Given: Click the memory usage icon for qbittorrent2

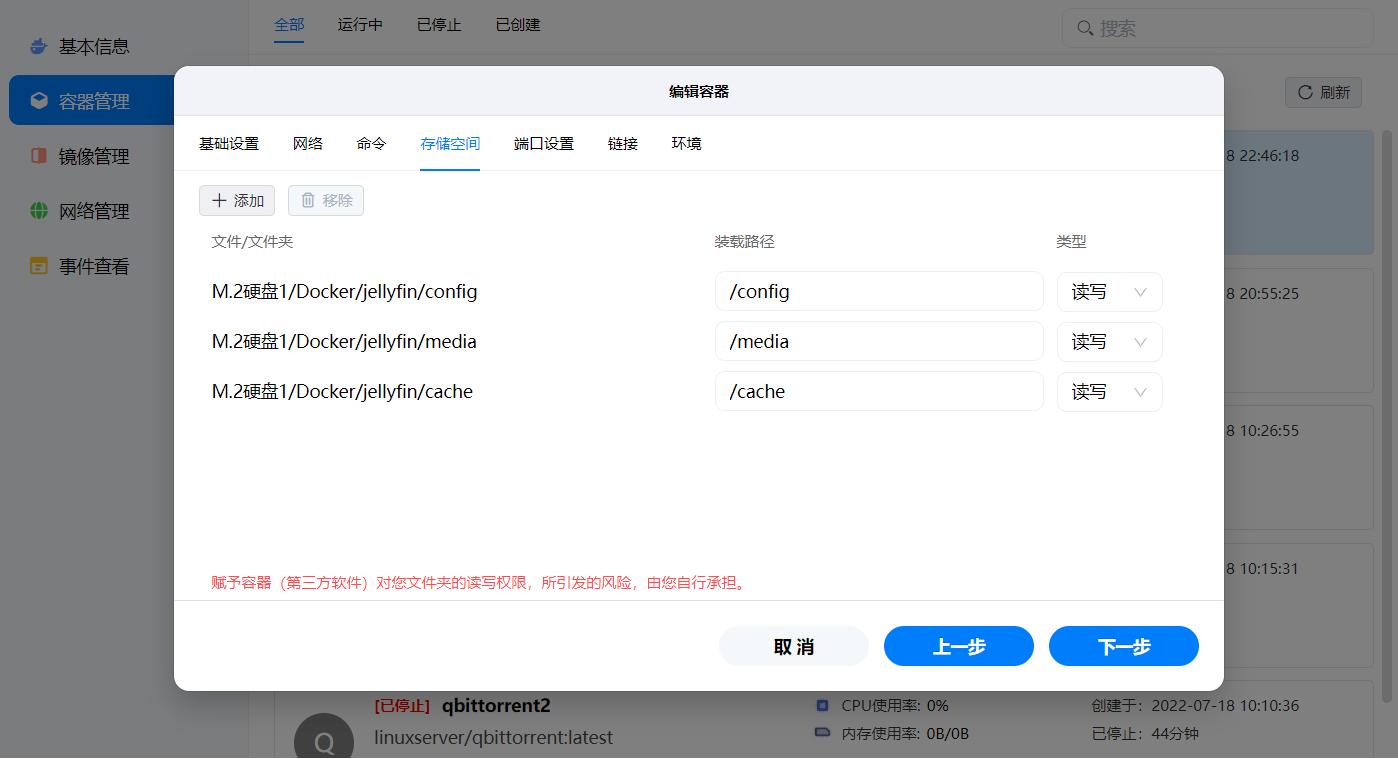Looking at the screenshot, I should point(822,733).
